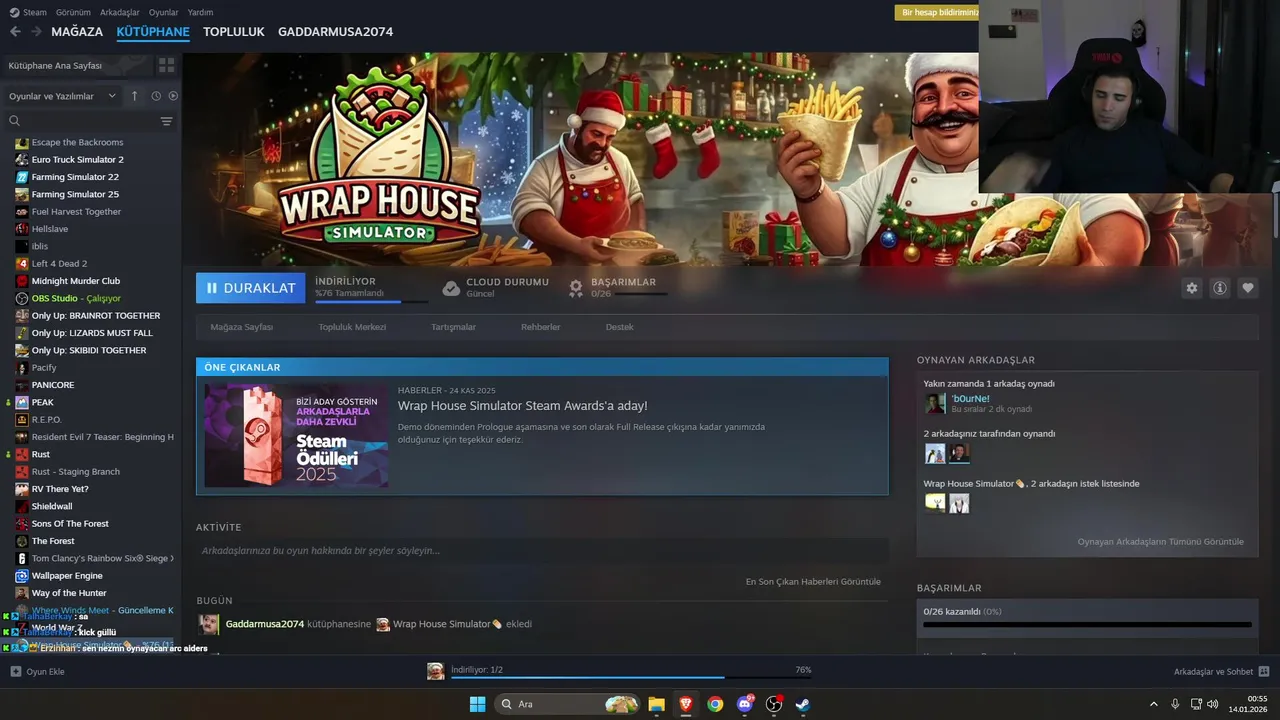Open Mağaza Sayfası game link
Viewport: 1280px width, 720px height.
[241, 327]
